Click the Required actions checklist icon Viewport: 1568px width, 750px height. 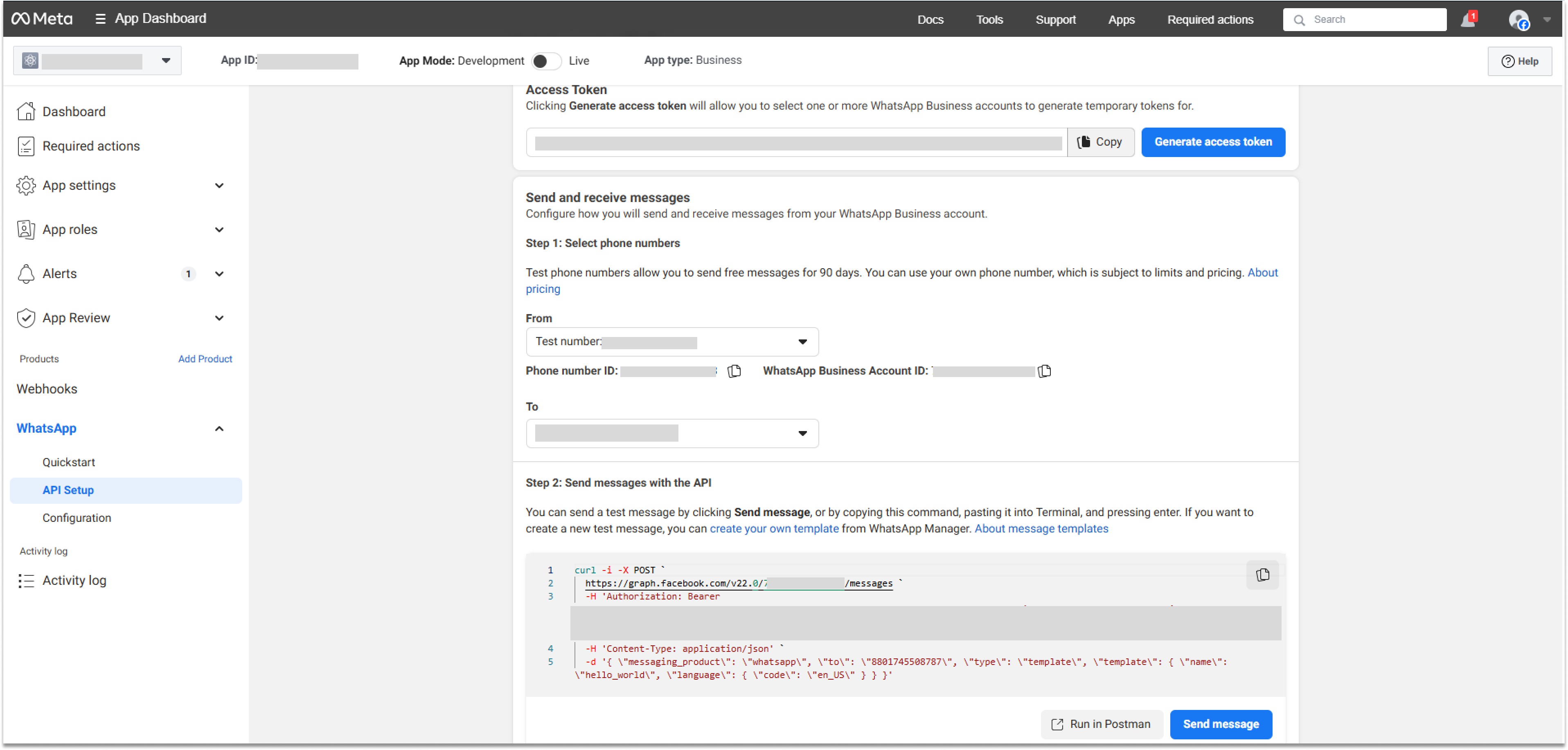(26, 145)
